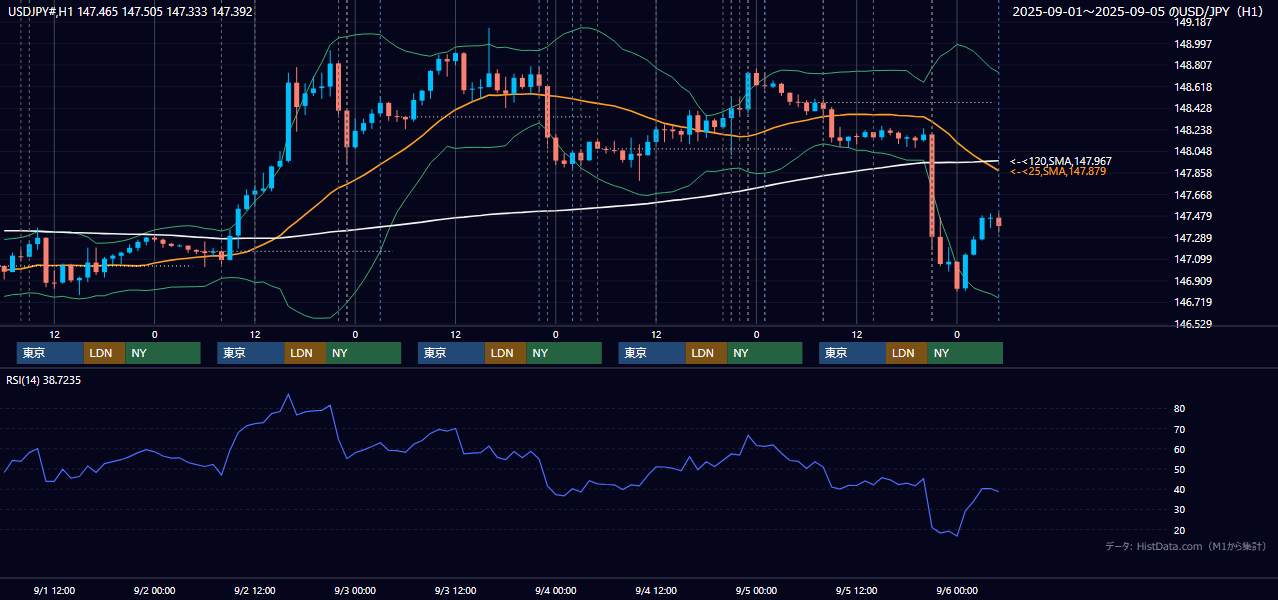
Task: Select the 2025-09-01～2025-09-05 chart title
Action: (1138, 12)
